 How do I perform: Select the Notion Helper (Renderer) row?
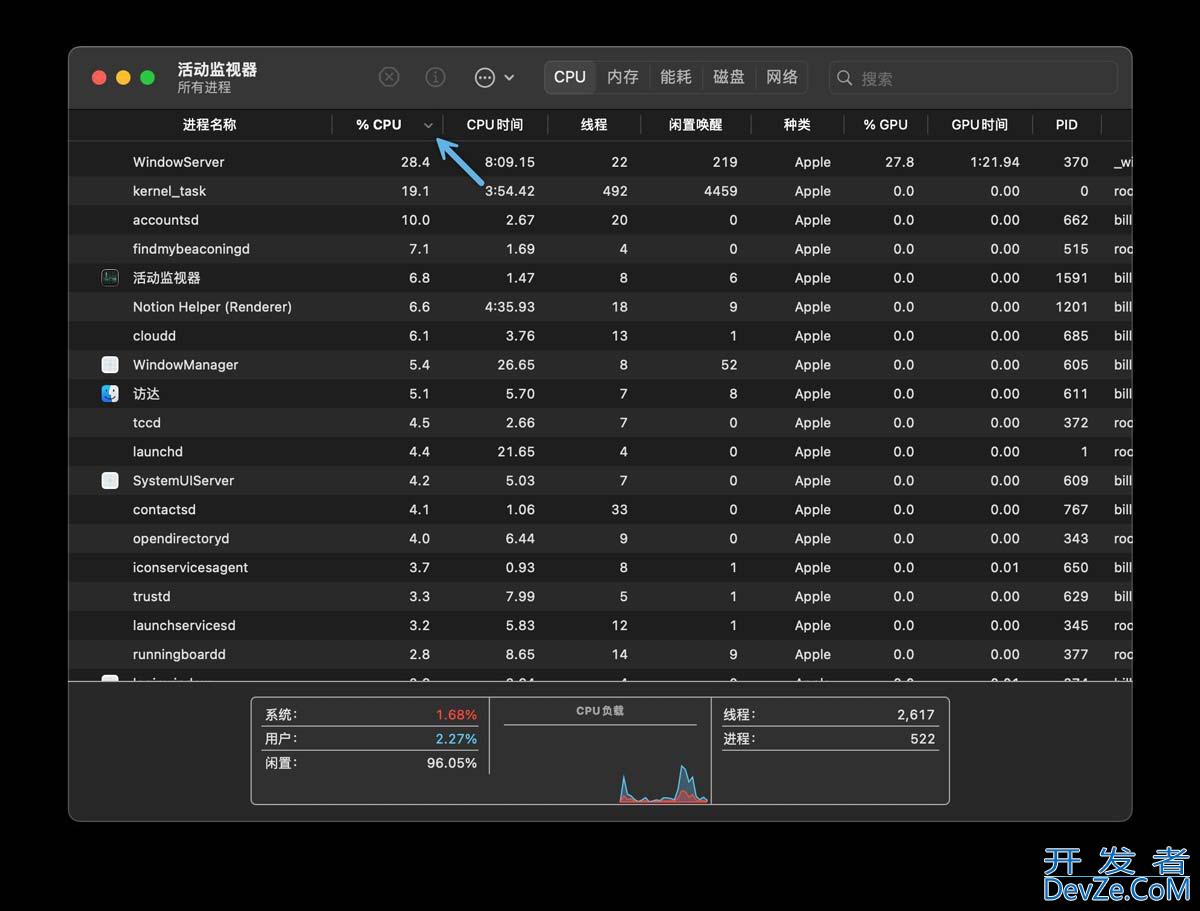point(600,307)
